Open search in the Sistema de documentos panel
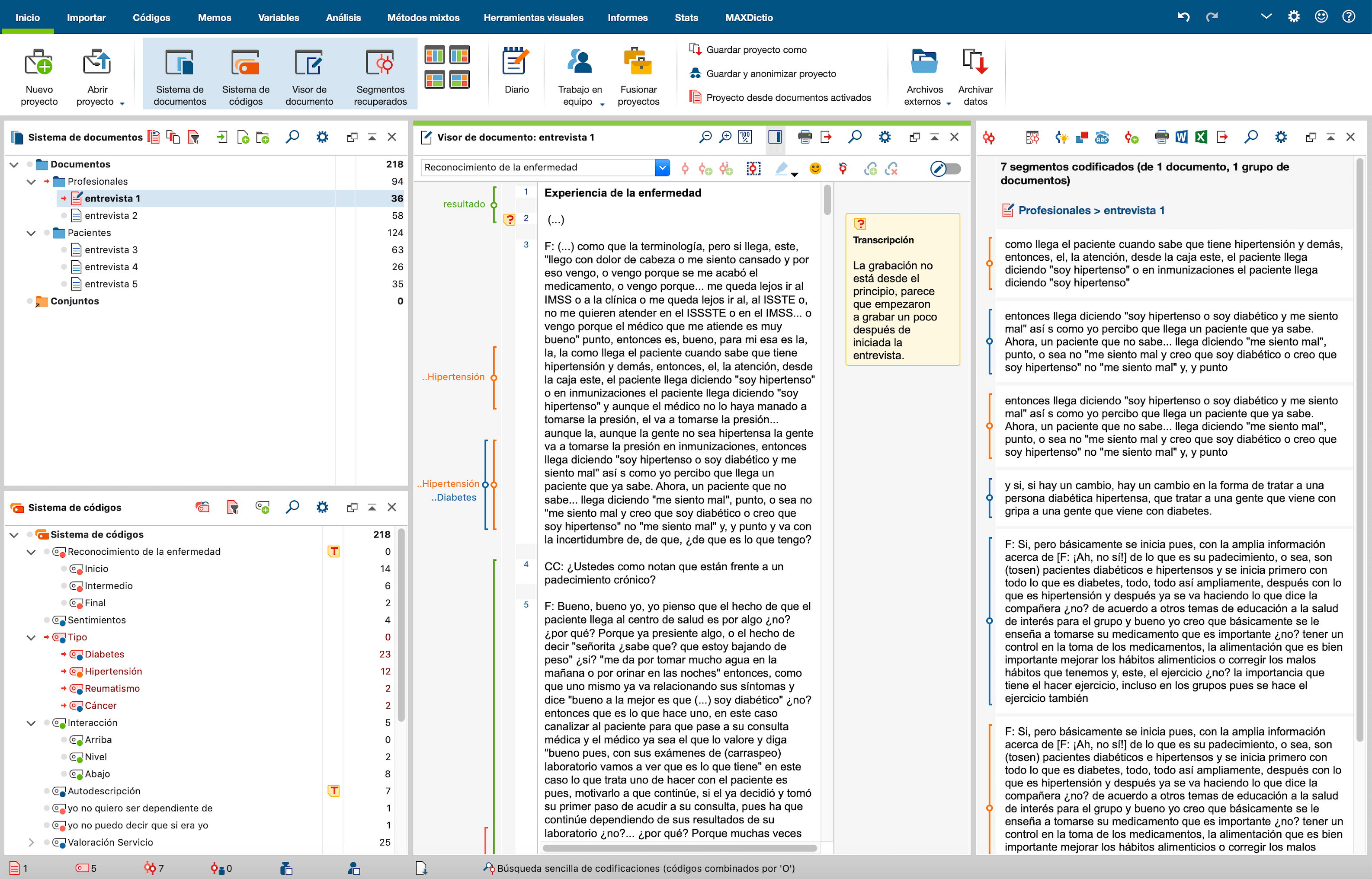This screenshot has width=1372, height=879. 292,137
